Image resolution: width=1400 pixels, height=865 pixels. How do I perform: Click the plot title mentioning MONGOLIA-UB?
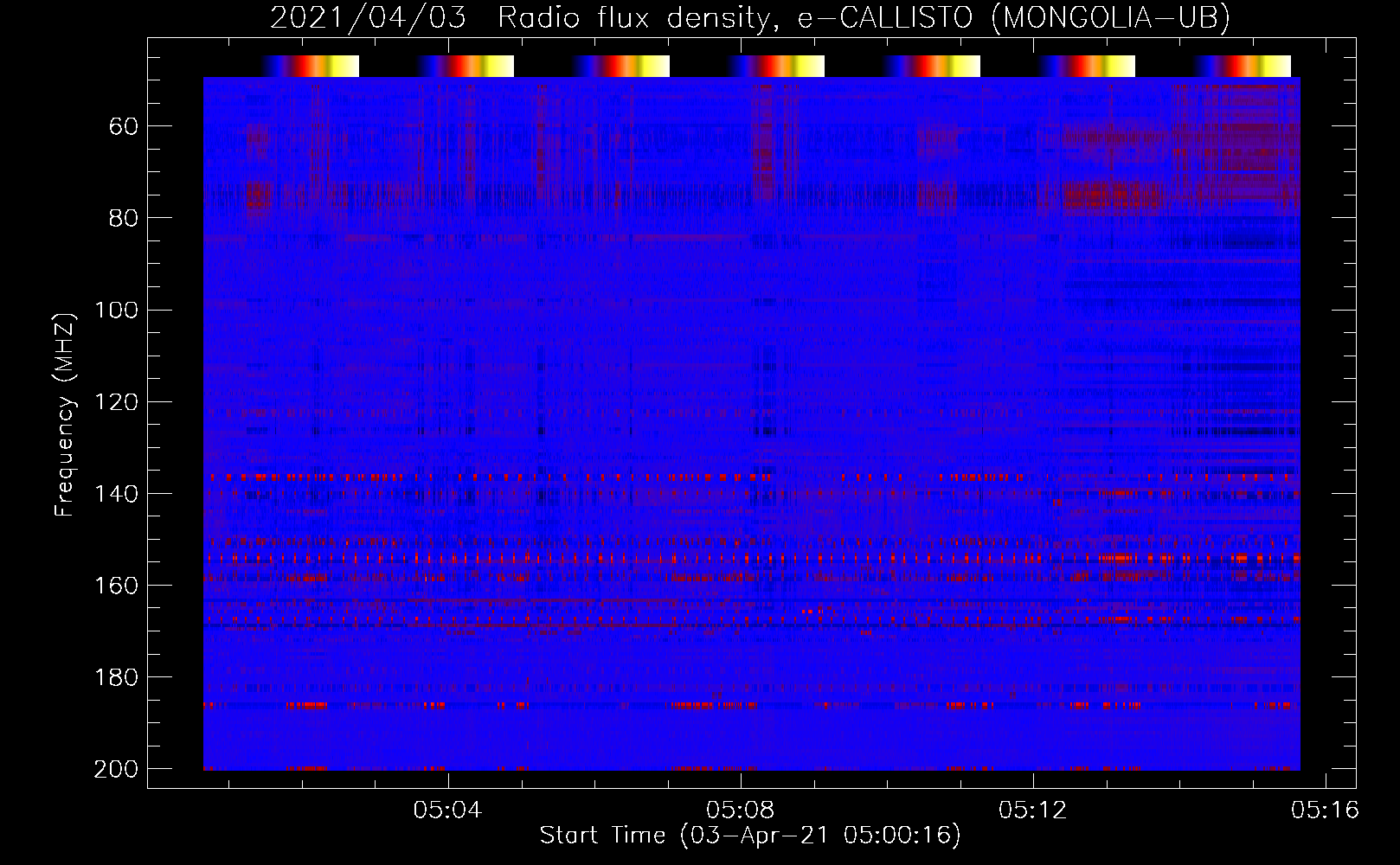click(750, 17)
